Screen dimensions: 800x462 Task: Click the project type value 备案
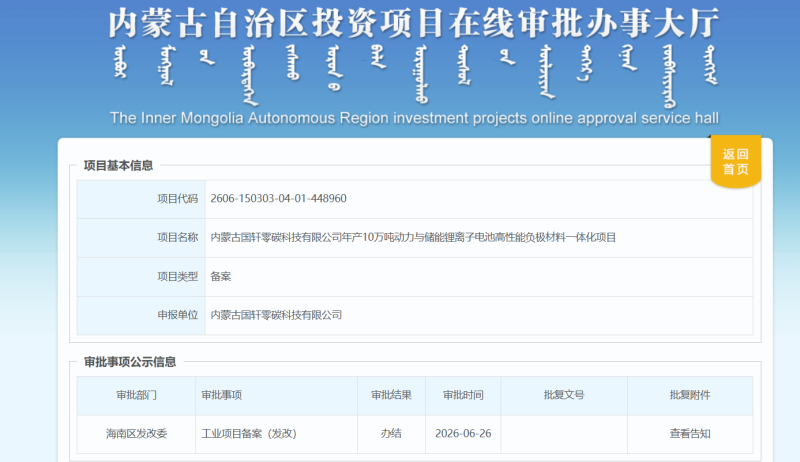point(220,276)
